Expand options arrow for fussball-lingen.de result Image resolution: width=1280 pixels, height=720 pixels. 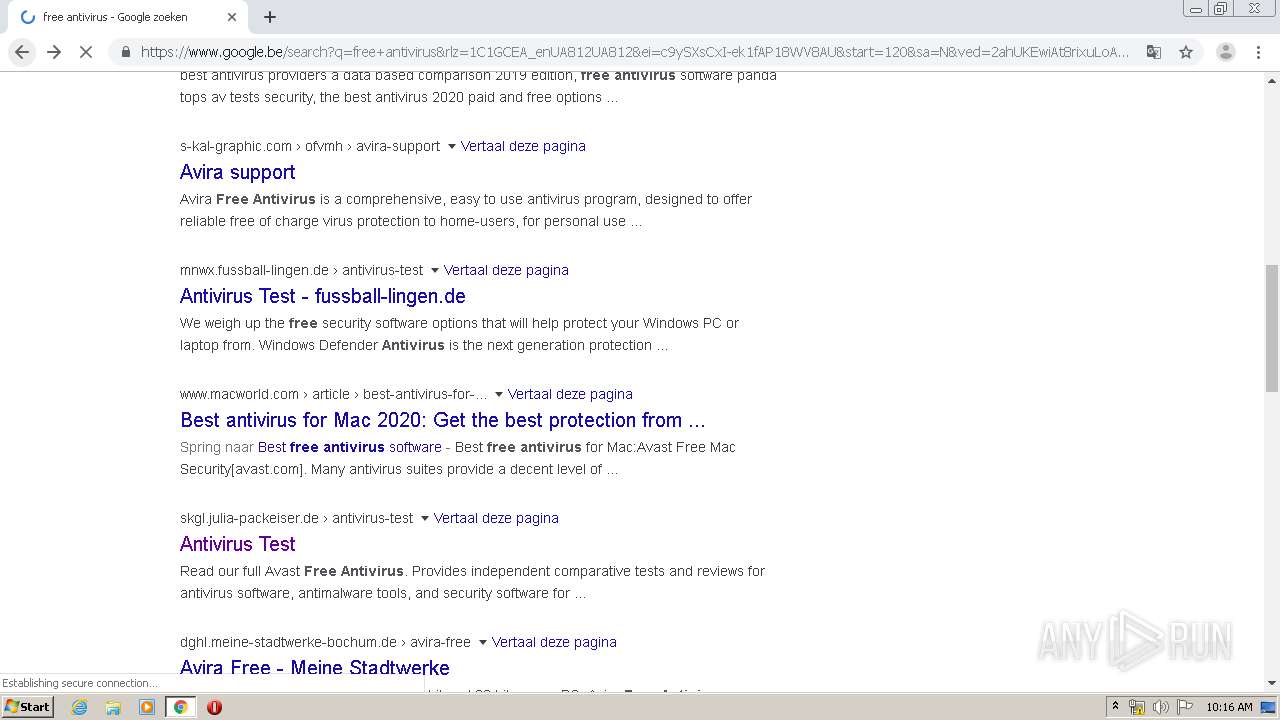point(434,270)
